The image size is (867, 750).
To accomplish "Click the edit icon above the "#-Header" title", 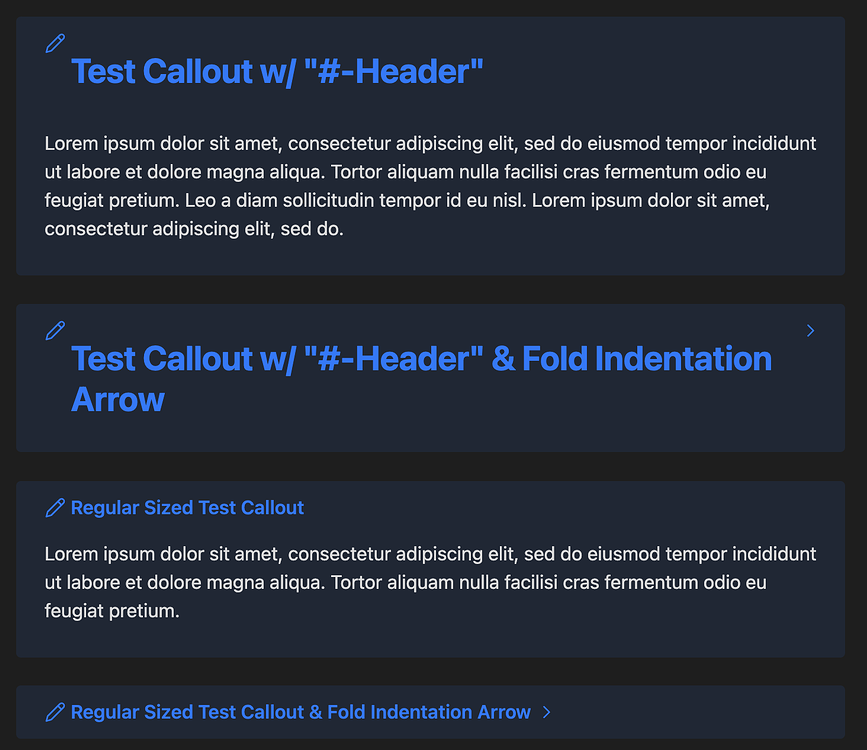I will click(55, 43).
